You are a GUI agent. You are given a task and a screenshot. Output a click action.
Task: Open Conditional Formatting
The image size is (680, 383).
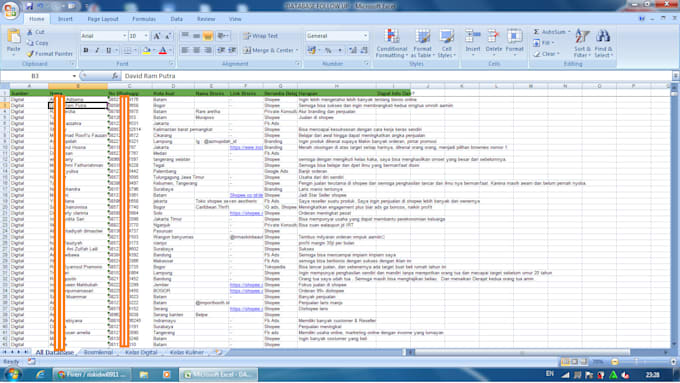(392, 43)
